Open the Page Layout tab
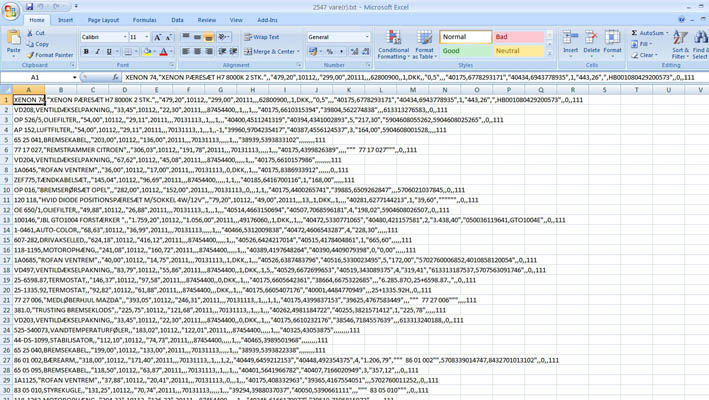 click(x=103, y=20)
